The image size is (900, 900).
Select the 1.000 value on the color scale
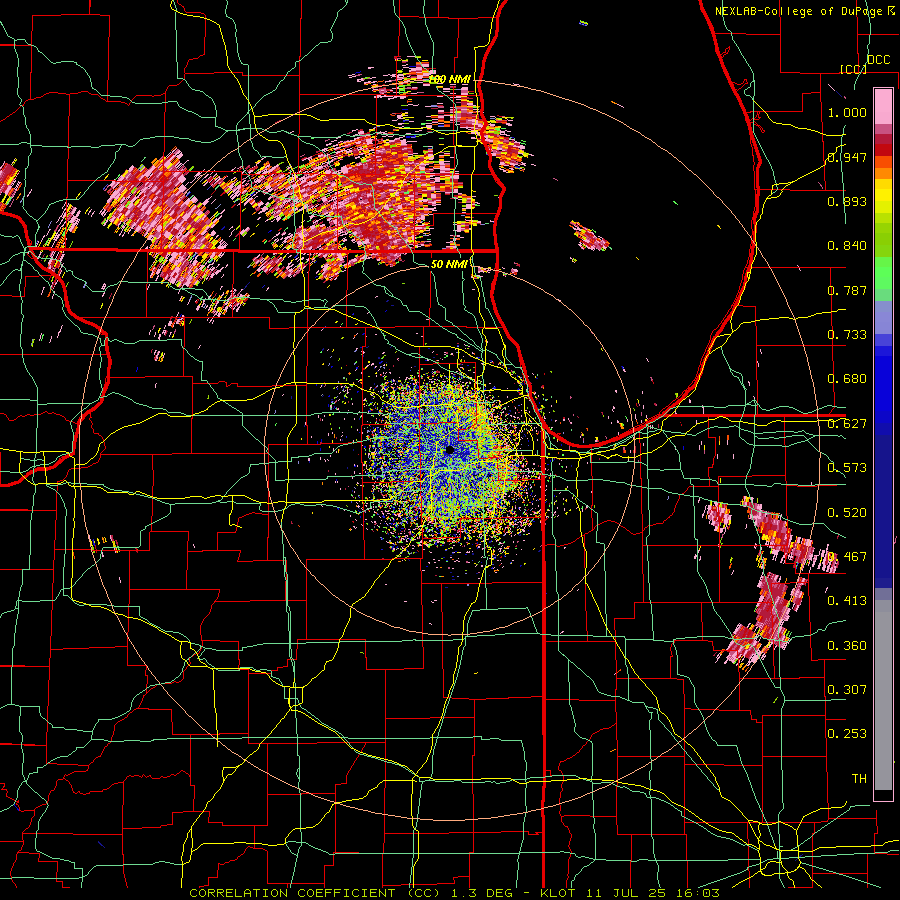click(847, 112)
